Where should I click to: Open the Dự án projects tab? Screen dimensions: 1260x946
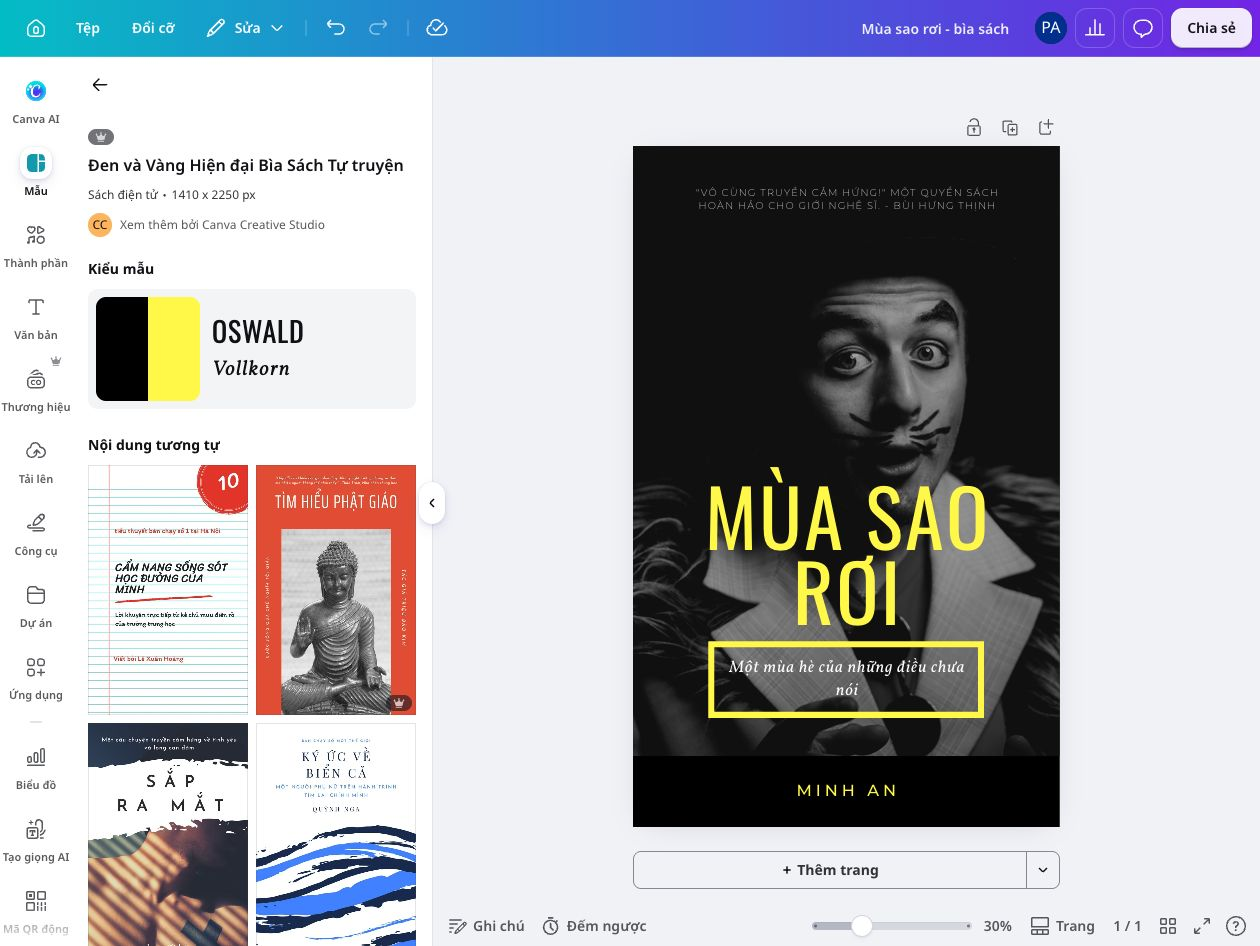[x=36, y=605]
